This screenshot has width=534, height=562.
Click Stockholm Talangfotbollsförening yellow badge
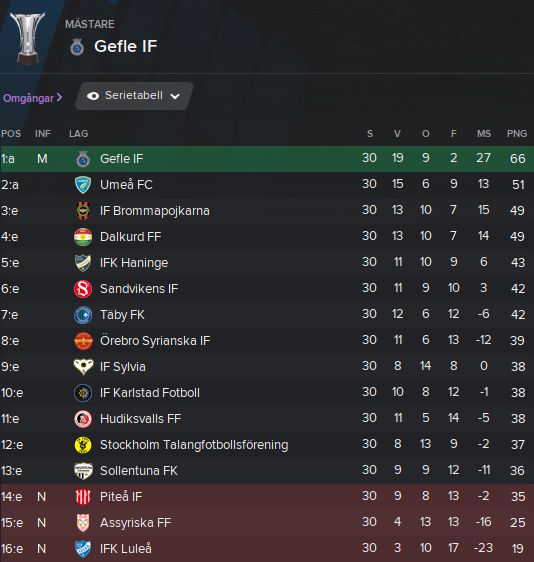pos(83,445)
